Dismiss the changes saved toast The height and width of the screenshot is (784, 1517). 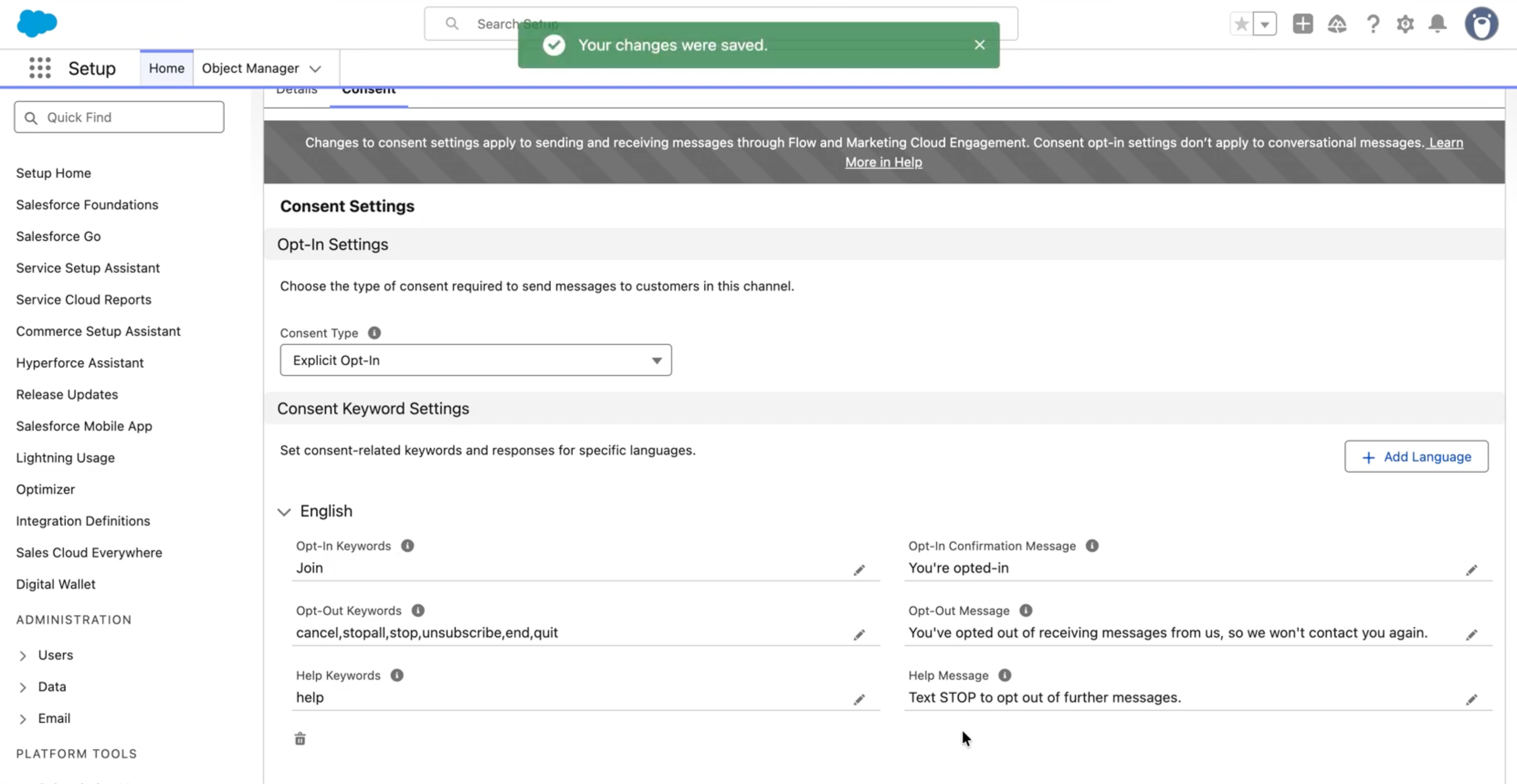(x=979, y=45)
